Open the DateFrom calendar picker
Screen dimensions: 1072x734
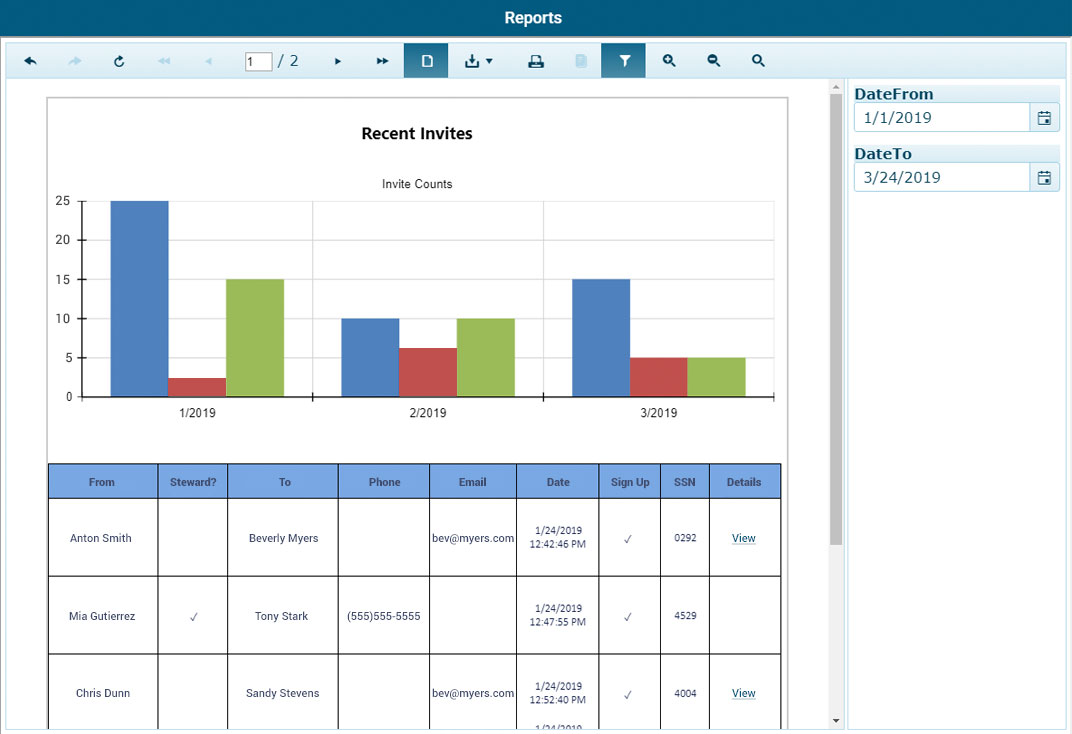pyautogui.click(x=1044, y=118)
